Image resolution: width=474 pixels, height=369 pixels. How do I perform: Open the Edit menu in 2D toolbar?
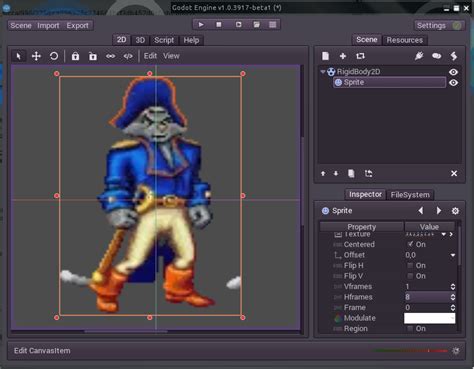pos(150,56)
